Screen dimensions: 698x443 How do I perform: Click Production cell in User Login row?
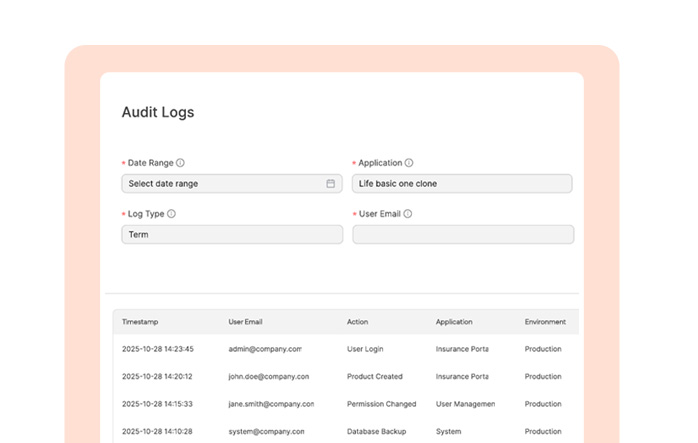click(543, 349)
